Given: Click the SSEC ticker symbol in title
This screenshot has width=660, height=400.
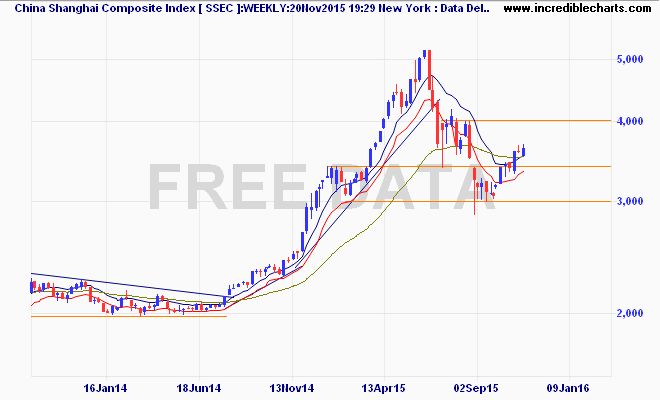Looking at the screenshot, I should click(218, 8).
